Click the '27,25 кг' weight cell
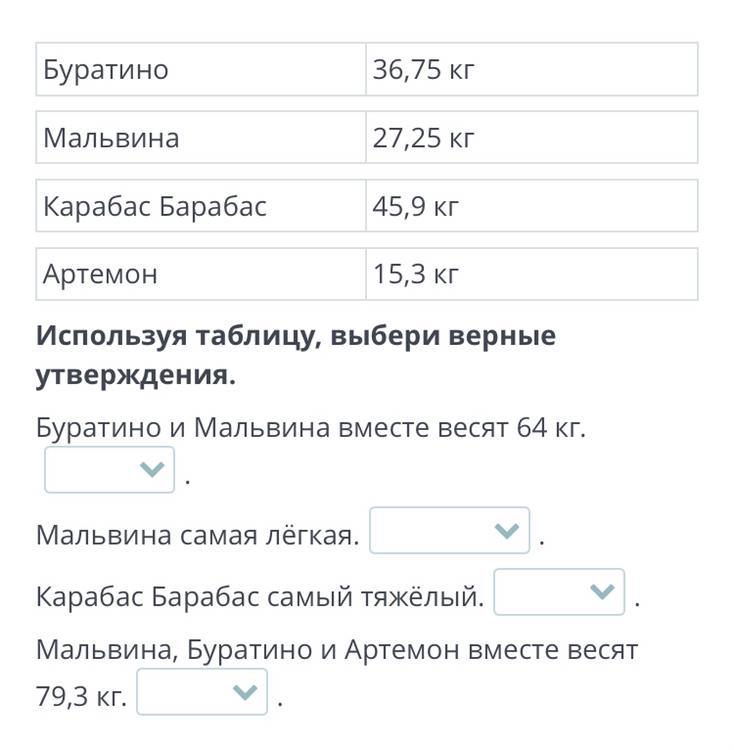 point(531,137)
